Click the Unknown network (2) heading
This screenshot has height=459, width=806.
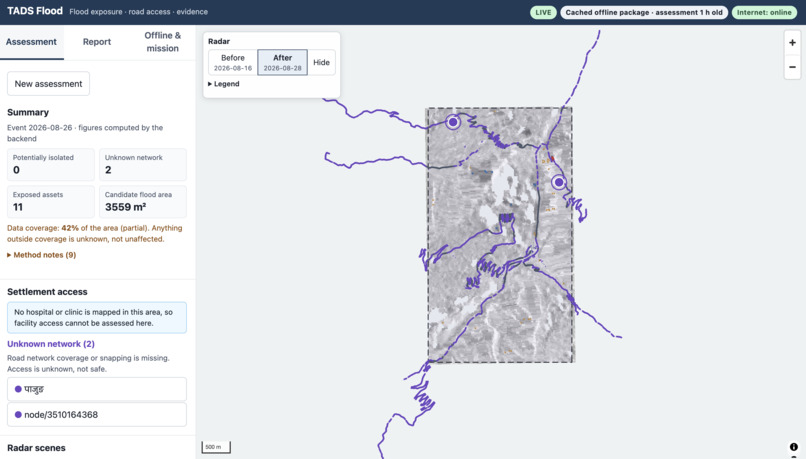[x=51, y=344]
